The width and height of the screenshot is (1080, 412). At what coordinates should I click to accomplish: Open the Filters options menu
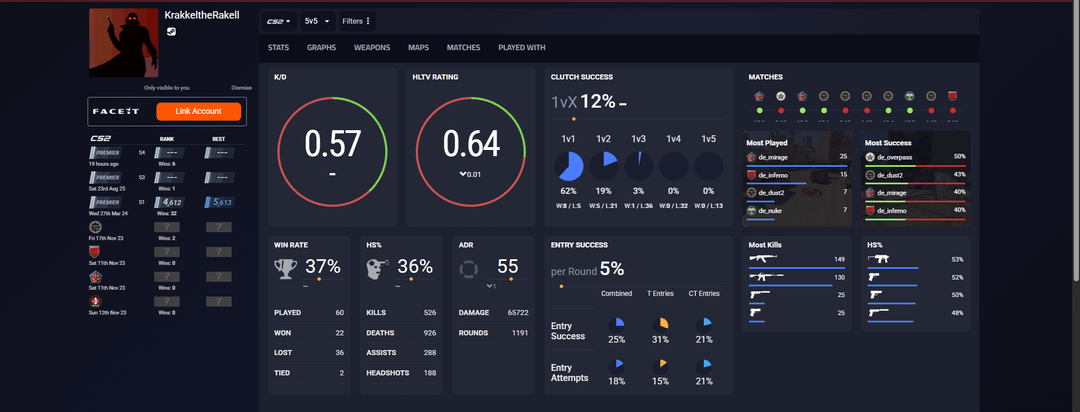click(x=356, y=21)
